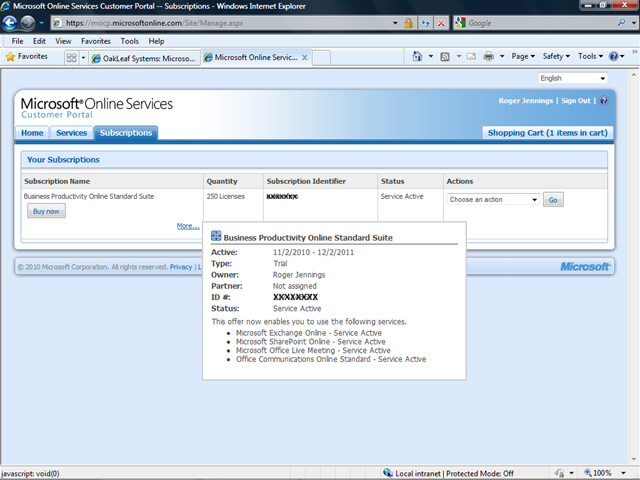This screenshot has width=640, height=480.
Task: Click the Buy now button
Action: 46,211
